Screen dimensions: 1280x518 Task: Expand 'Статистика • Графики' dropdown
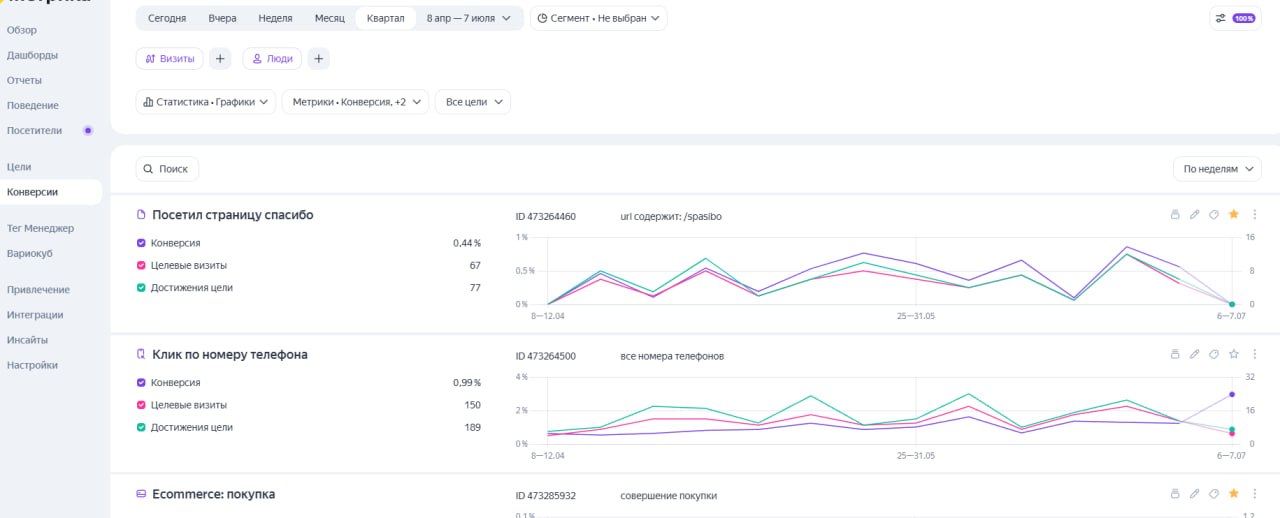206,102
